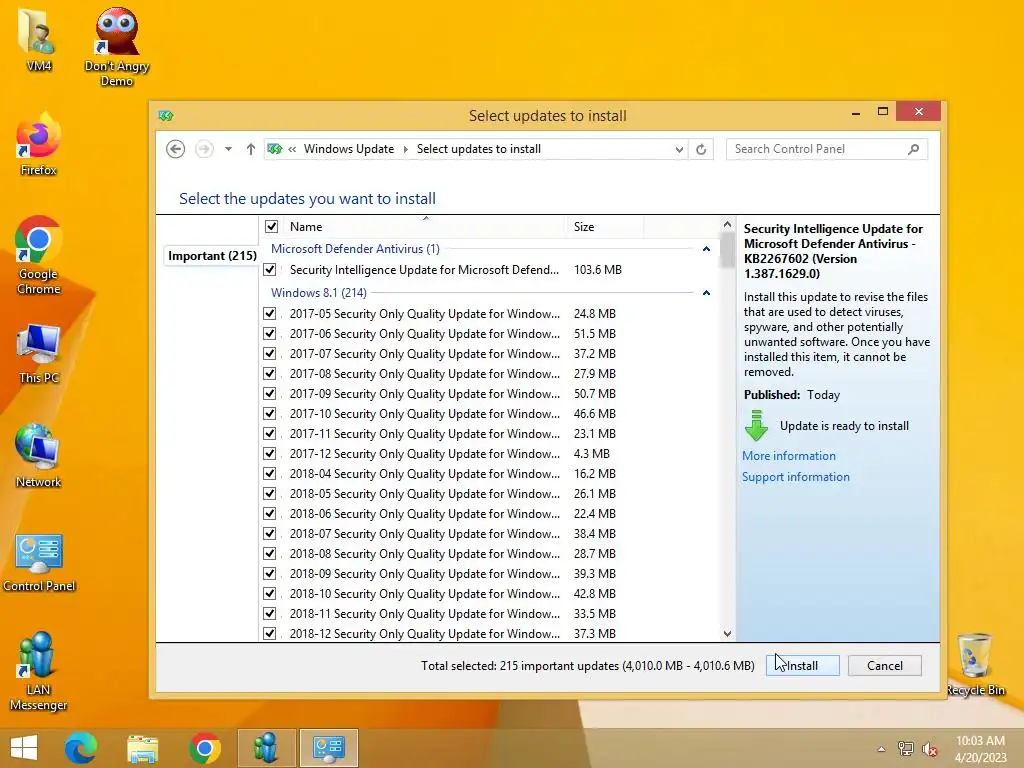Click the muted volume tray icon
Screen dimensions: 1024x768
[930, 749]
